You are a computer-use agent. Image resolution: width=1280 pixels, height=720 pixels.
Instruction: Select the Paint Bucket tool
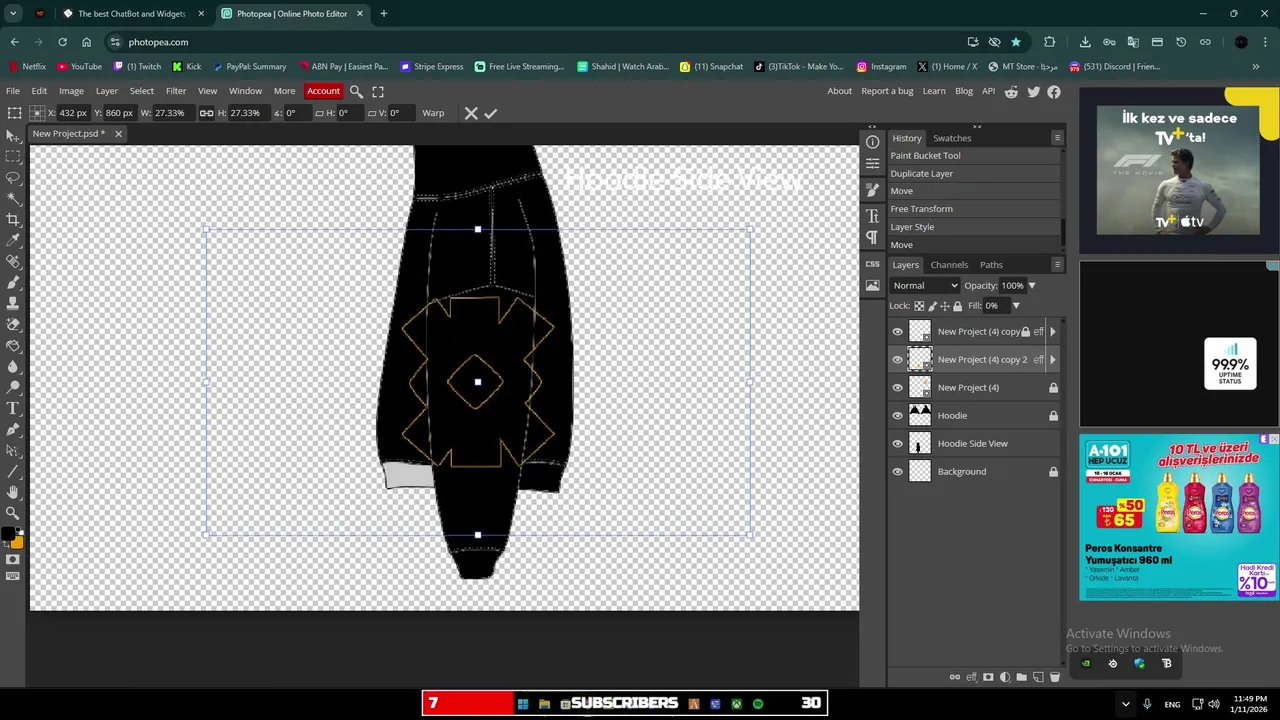point(13,346)
